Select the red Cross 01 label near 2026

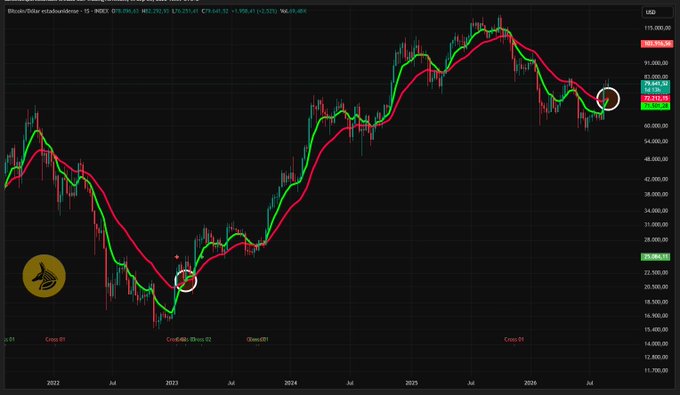[x=514, y=340]
